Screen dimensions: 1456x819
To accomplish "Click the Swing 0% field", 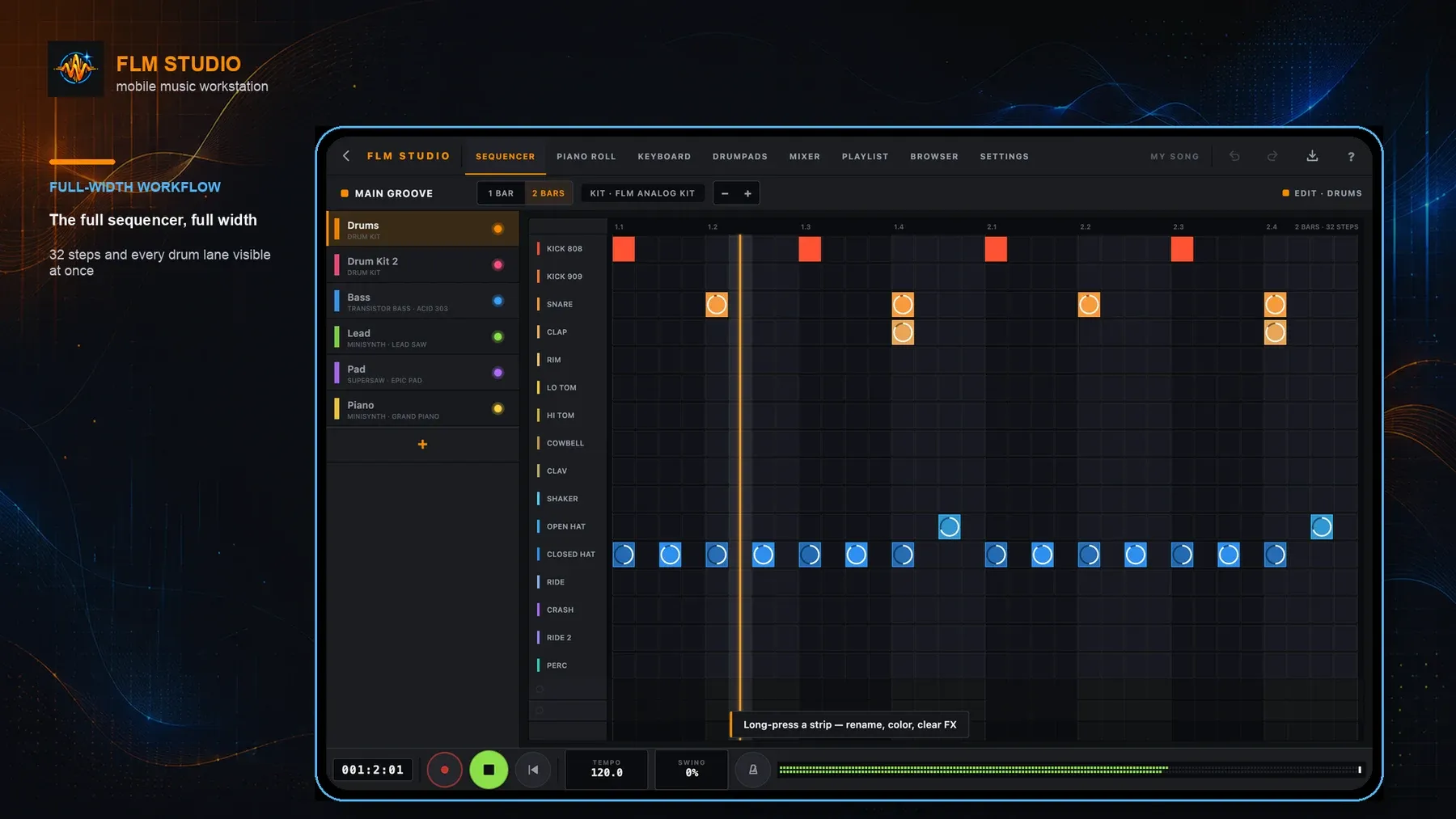I will point(692,769).
